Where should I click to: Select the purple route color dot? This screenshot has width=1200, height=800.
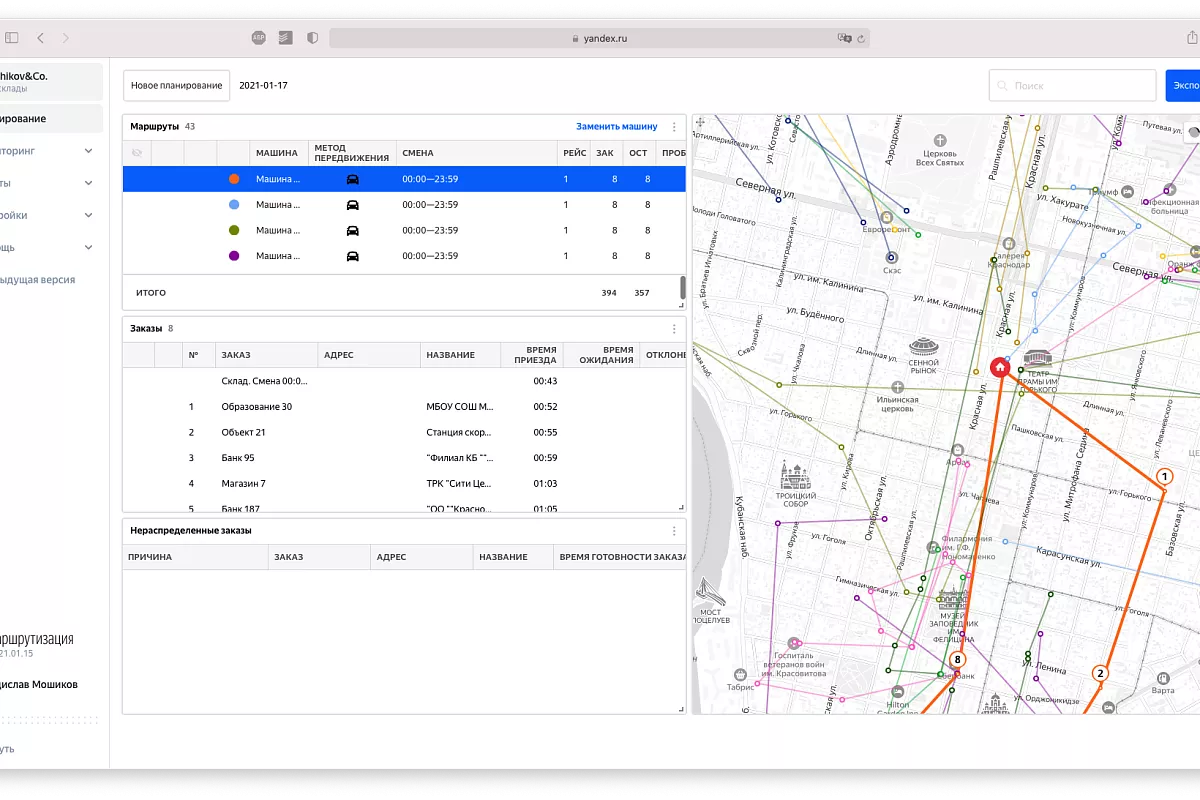pos(234,256)
